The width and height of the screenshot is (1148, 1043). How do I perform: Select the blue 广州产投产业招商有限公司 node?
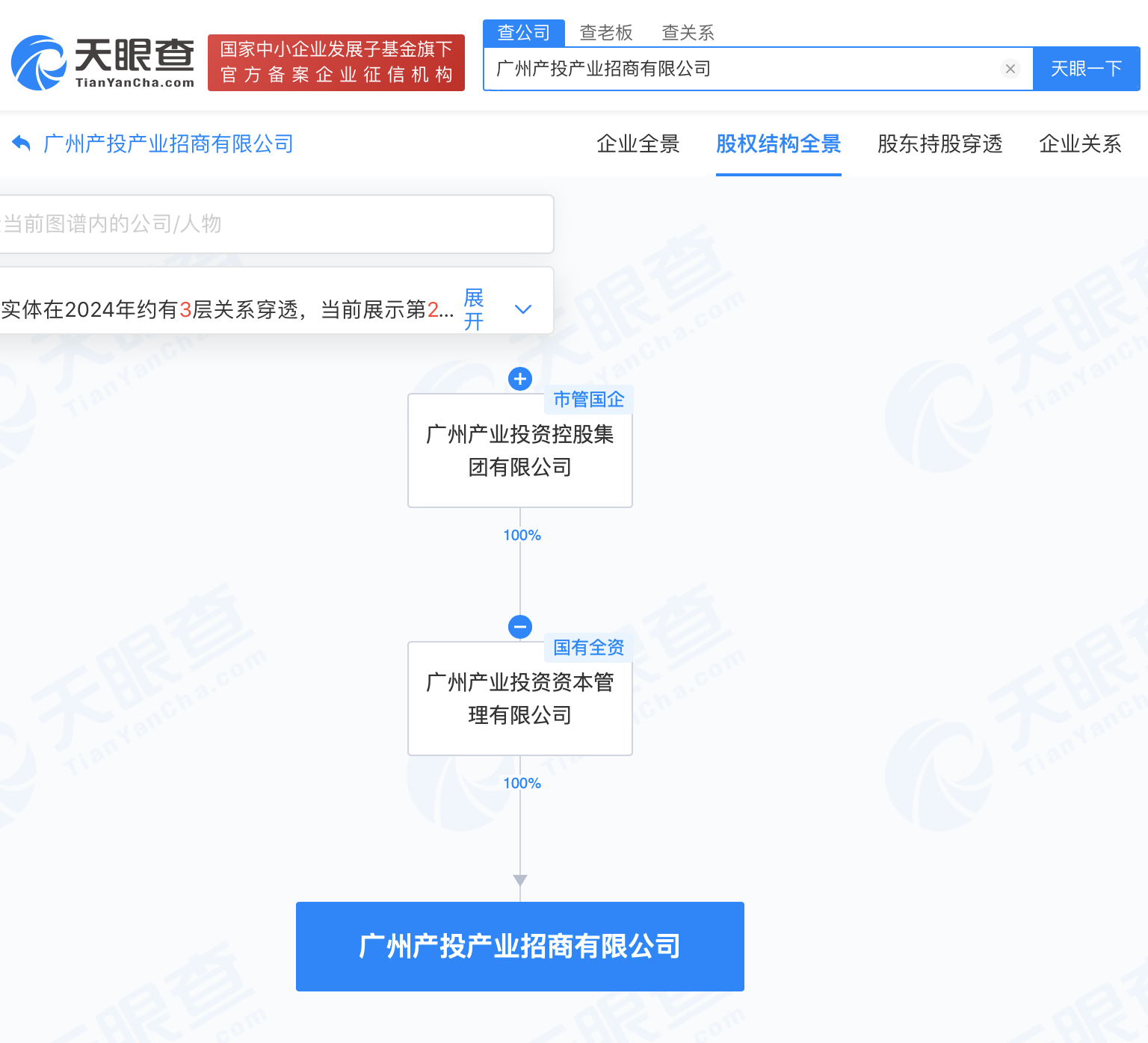[520, 947]
